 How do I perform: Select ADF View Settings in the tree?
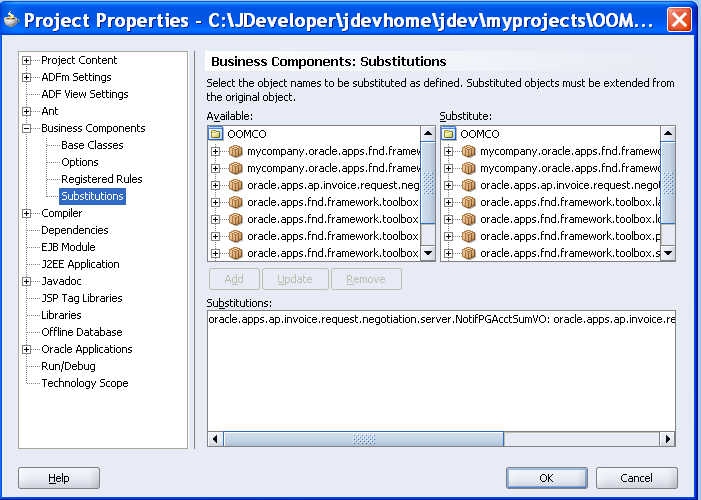[x=85, y=94]
